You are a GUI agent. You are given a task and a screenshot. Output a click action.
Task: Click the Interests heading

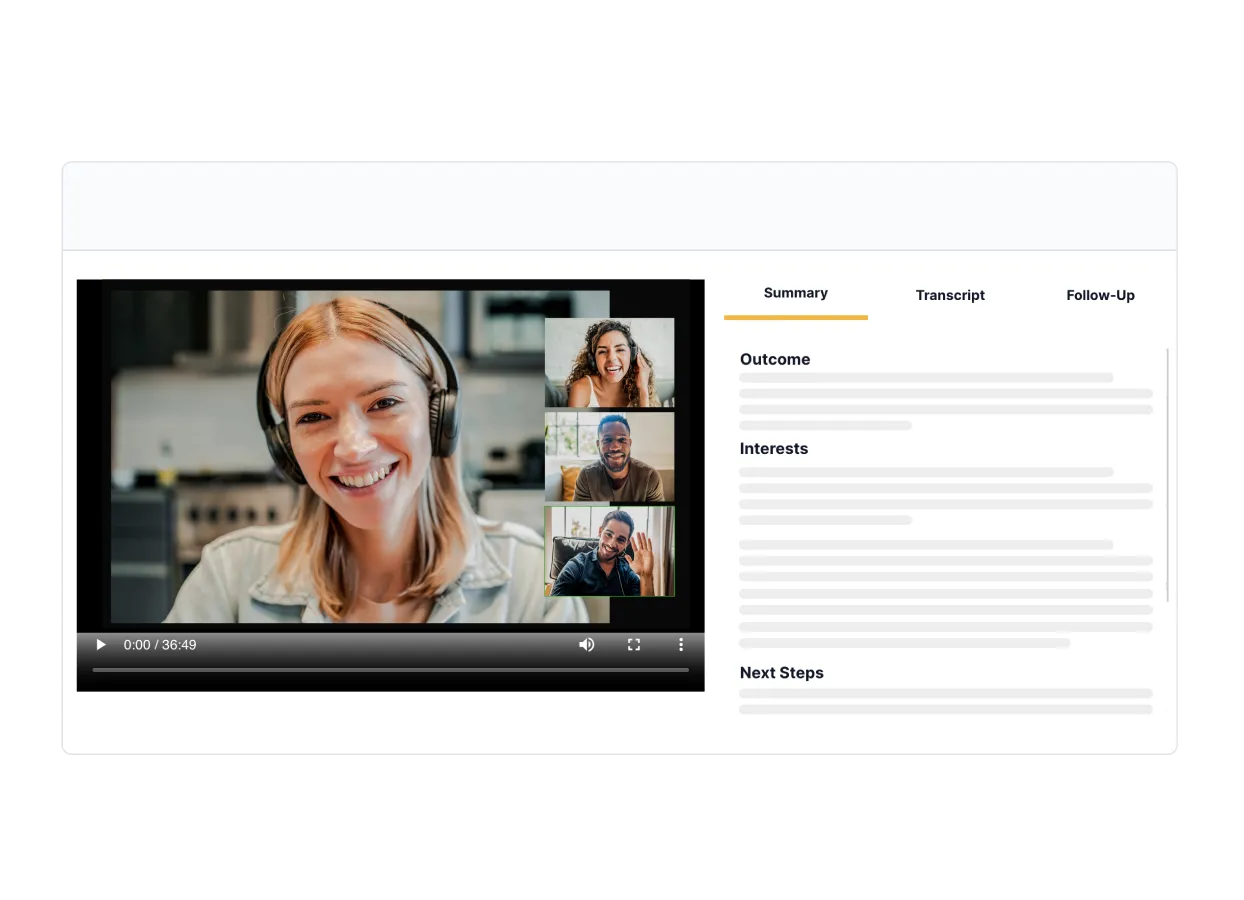coord(774,449)
